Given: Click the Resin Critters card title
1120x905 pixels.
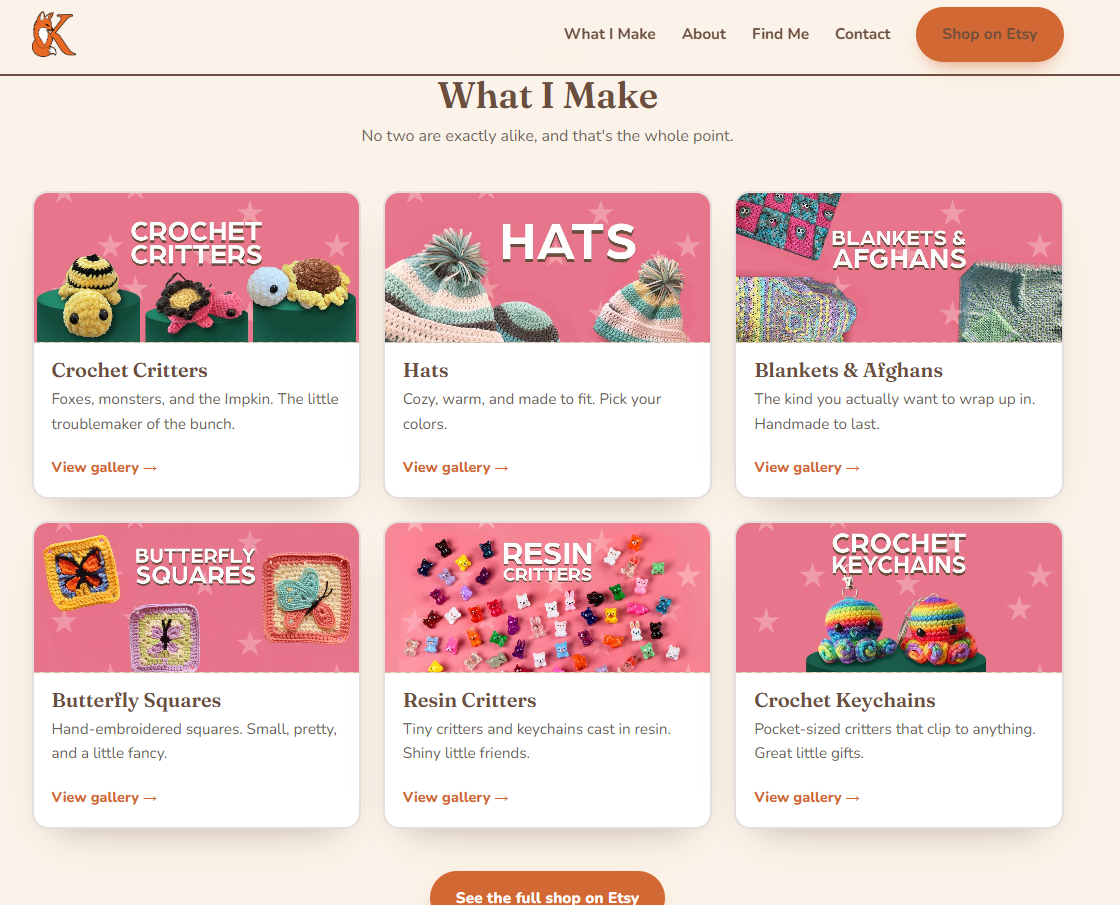Looking at the screenshot, I should click(x=469, y=700).
